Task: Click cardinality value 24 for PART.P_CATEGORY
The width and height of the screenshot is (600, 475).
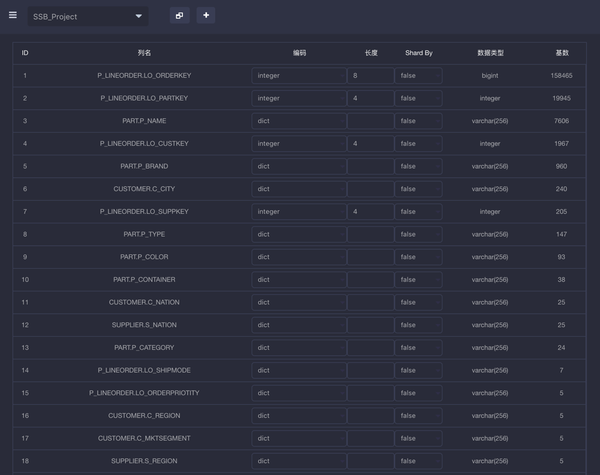Action: pyautogui.click(x=561, y=348)
